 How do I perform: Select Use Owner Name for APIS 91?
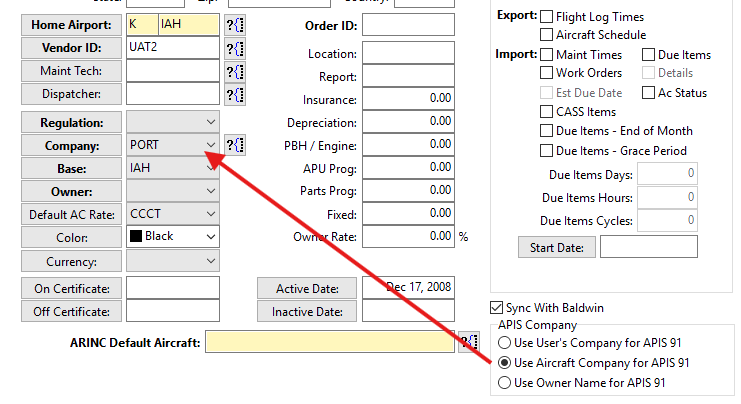tap(504, 383)
